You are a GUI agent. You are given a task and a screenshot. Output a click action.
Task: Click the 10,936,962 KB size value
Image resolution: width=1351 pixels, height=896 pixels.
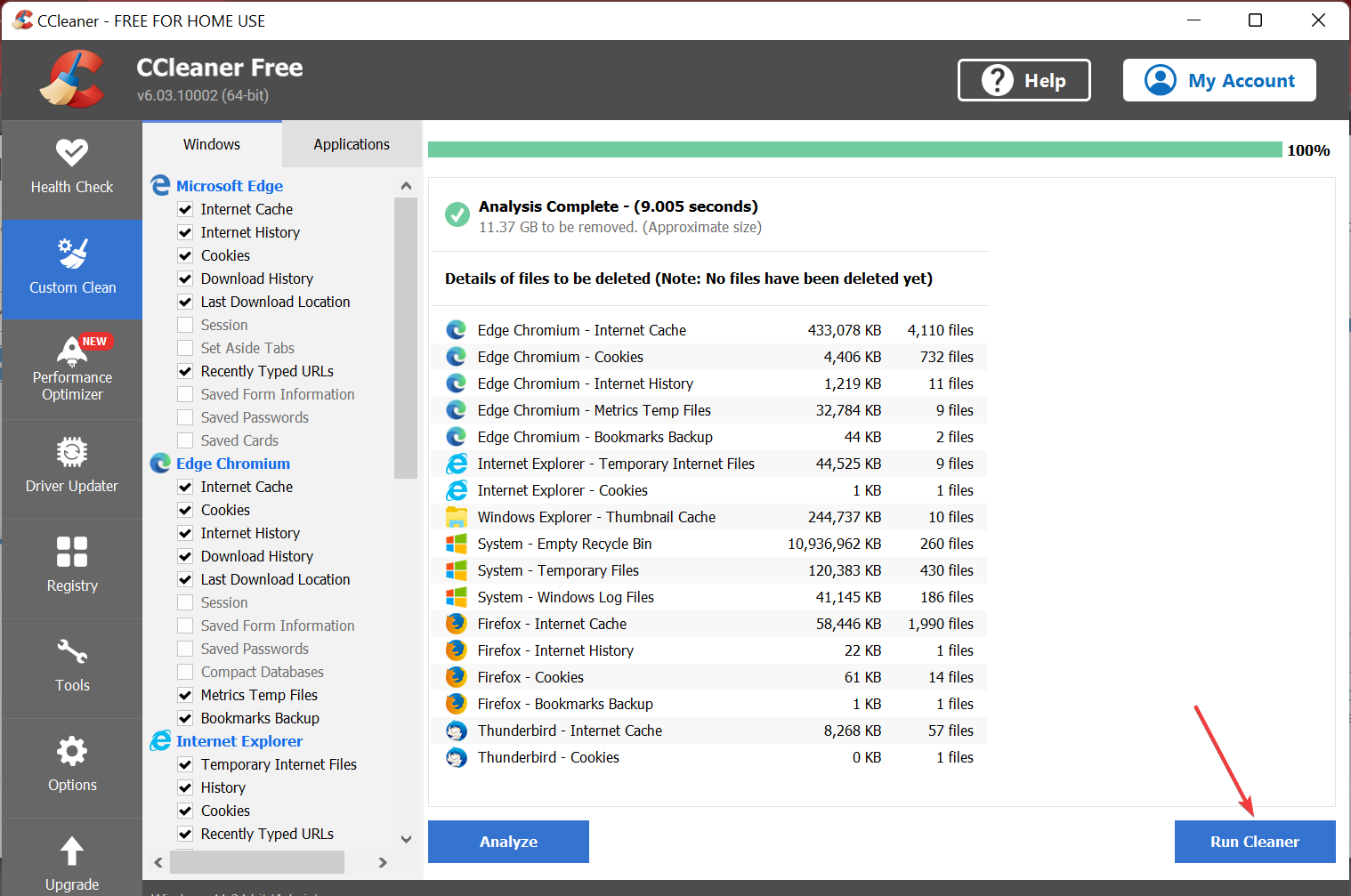pyautogui.click(x=834, y=544)
